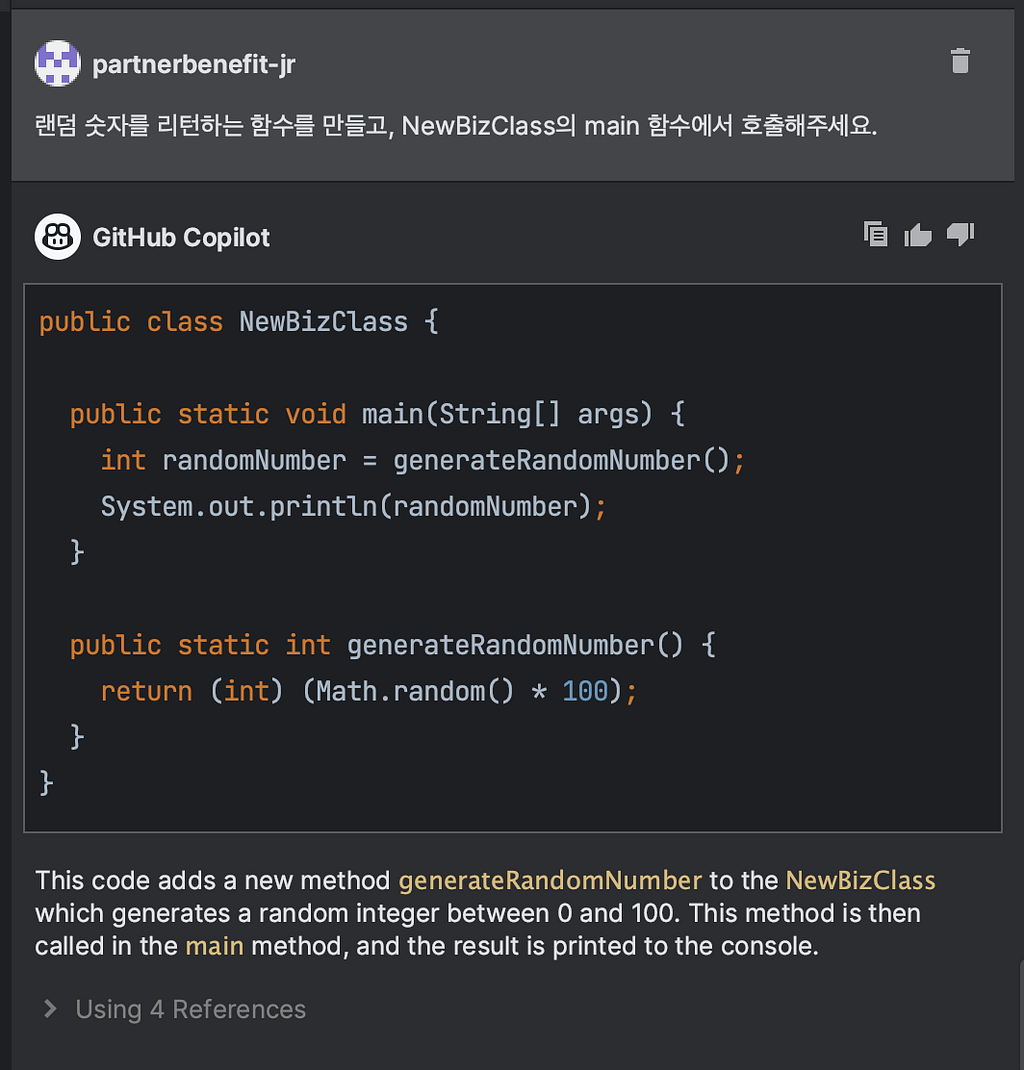Image resolution: width=1024 pixels, height=1070 pixels.
Task: Click the class declaration line in code block
Action: tap(239, 321)
